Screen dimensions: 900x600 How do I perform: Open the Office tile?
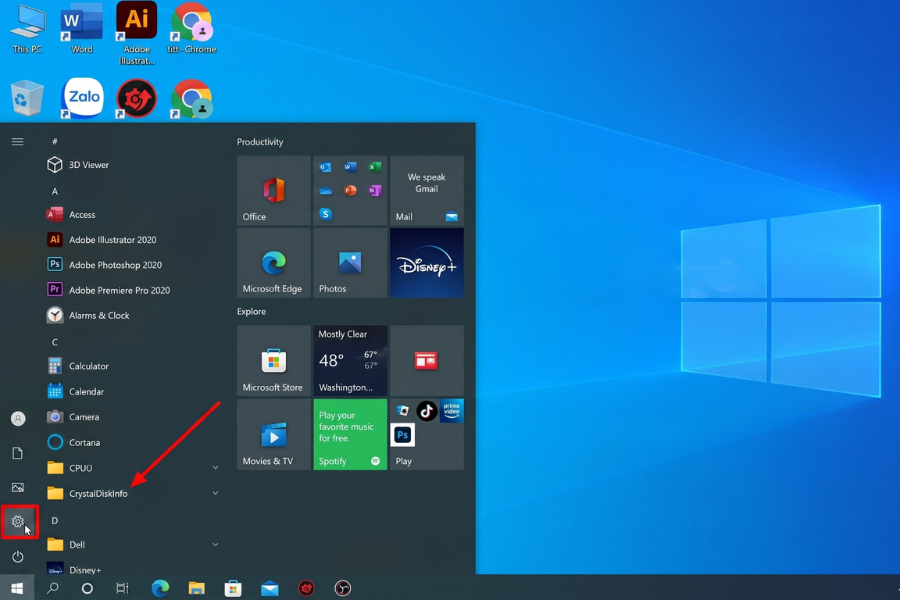(x=274, y=191)
